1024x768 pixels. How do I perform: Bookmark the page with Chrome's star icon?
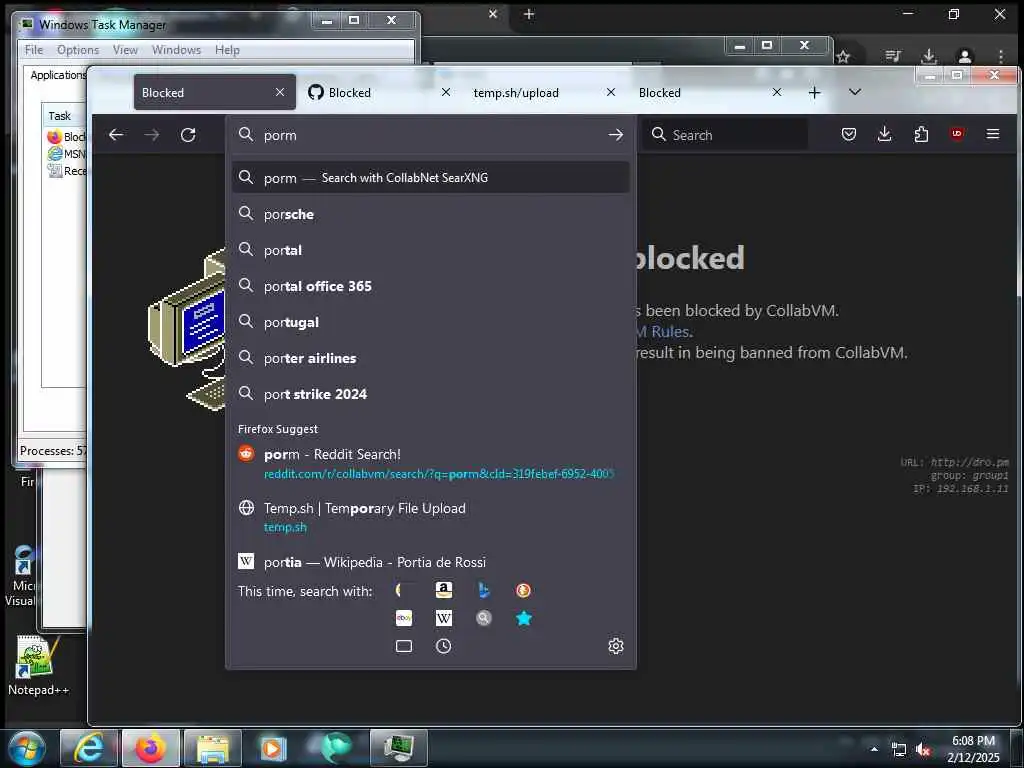coord(843,57)
